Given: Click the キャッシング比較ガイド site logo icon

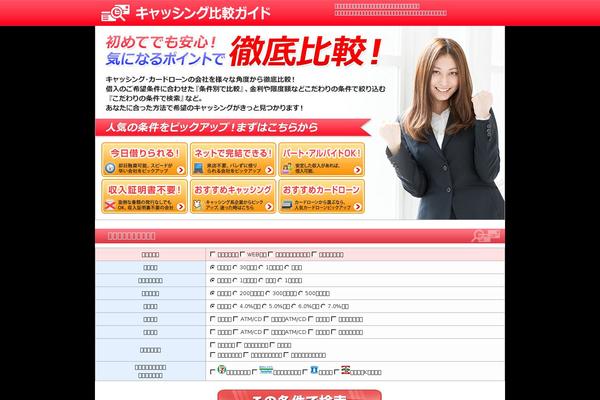Looking at the screenshot, I should point(115,13).
